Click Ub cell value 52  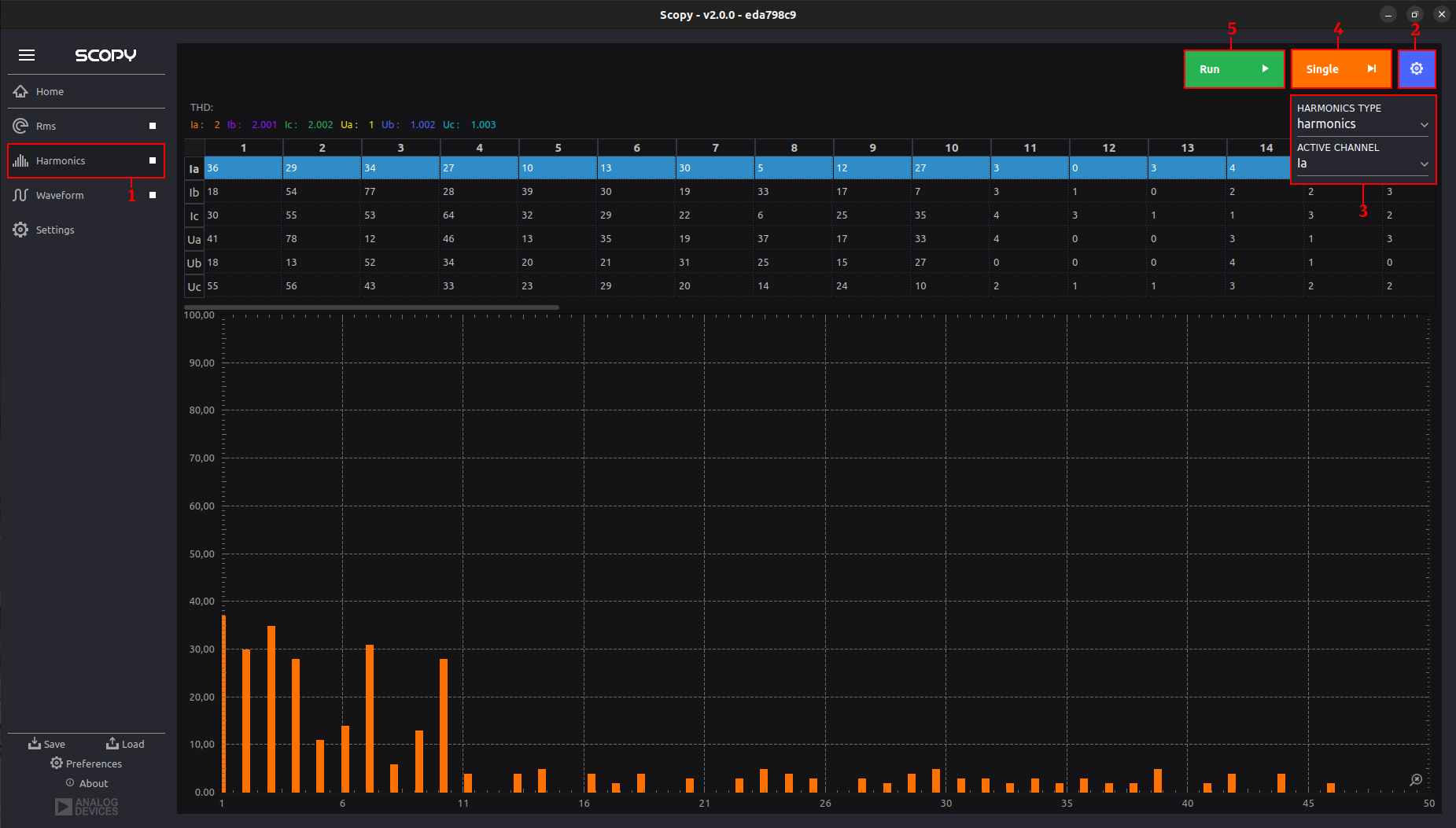(400, 263)
